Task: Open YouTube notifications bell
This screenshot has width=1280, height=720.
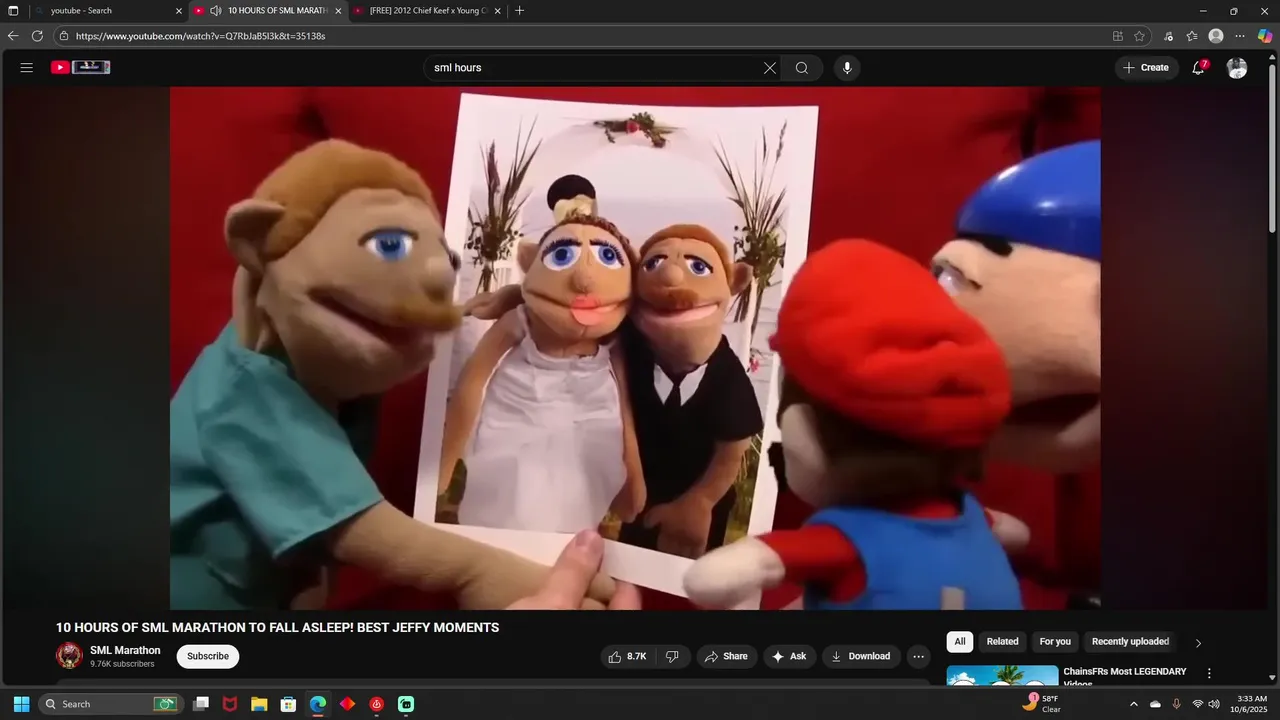Action: (x=1198, y=68)
